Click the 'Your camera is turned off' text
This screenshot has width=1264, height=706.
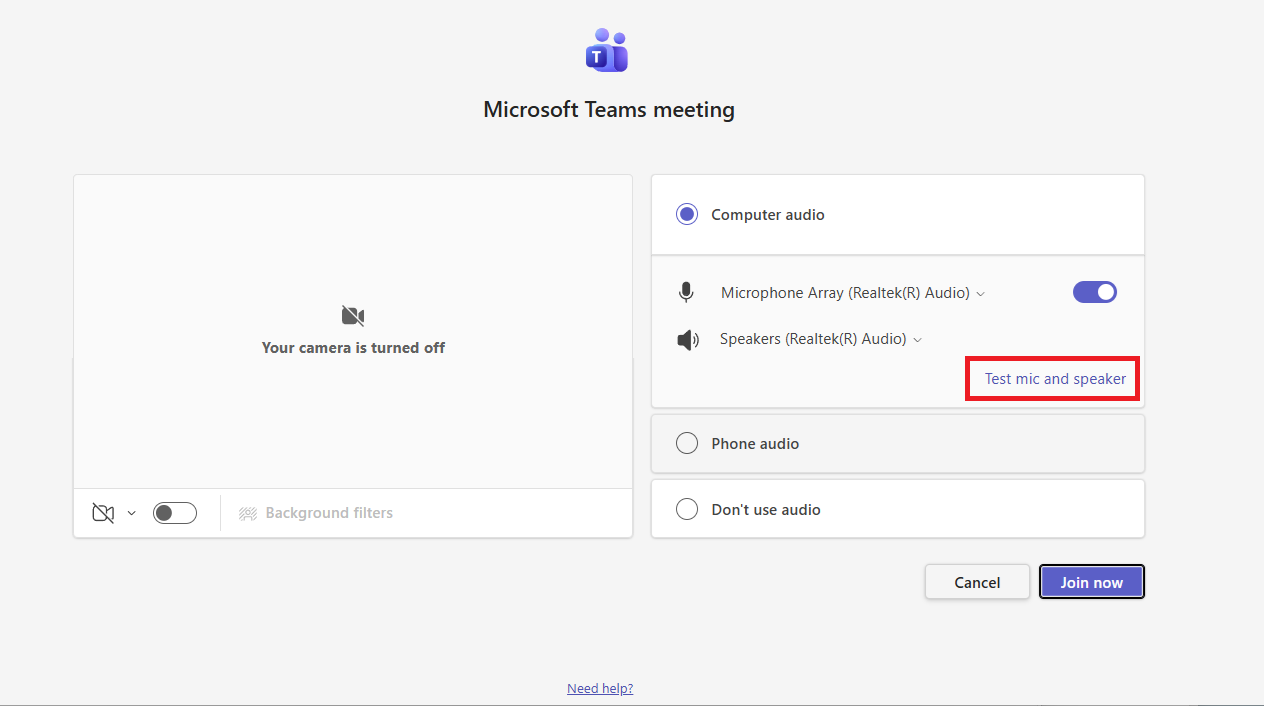pyautogui.click(x=353, y=348)
